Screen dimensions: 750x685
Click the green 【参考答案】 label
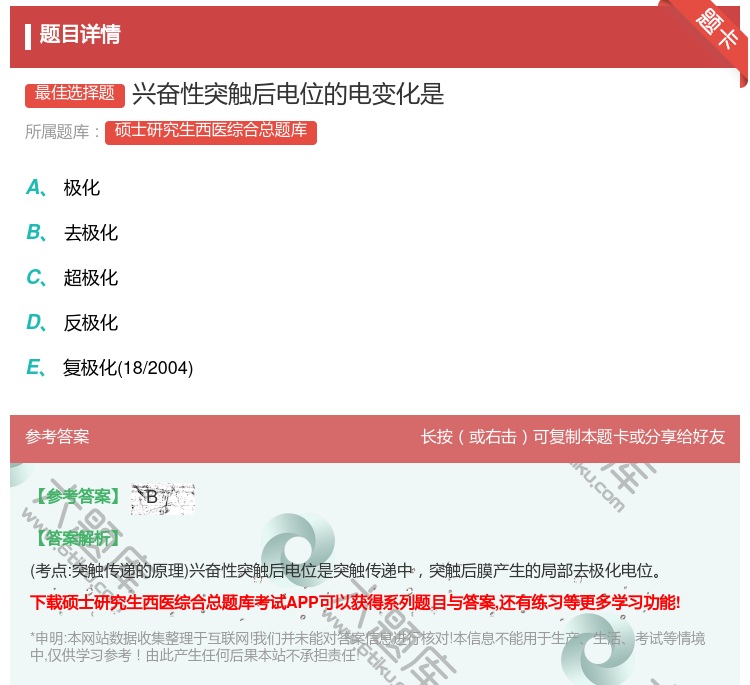tap(78, 497)
